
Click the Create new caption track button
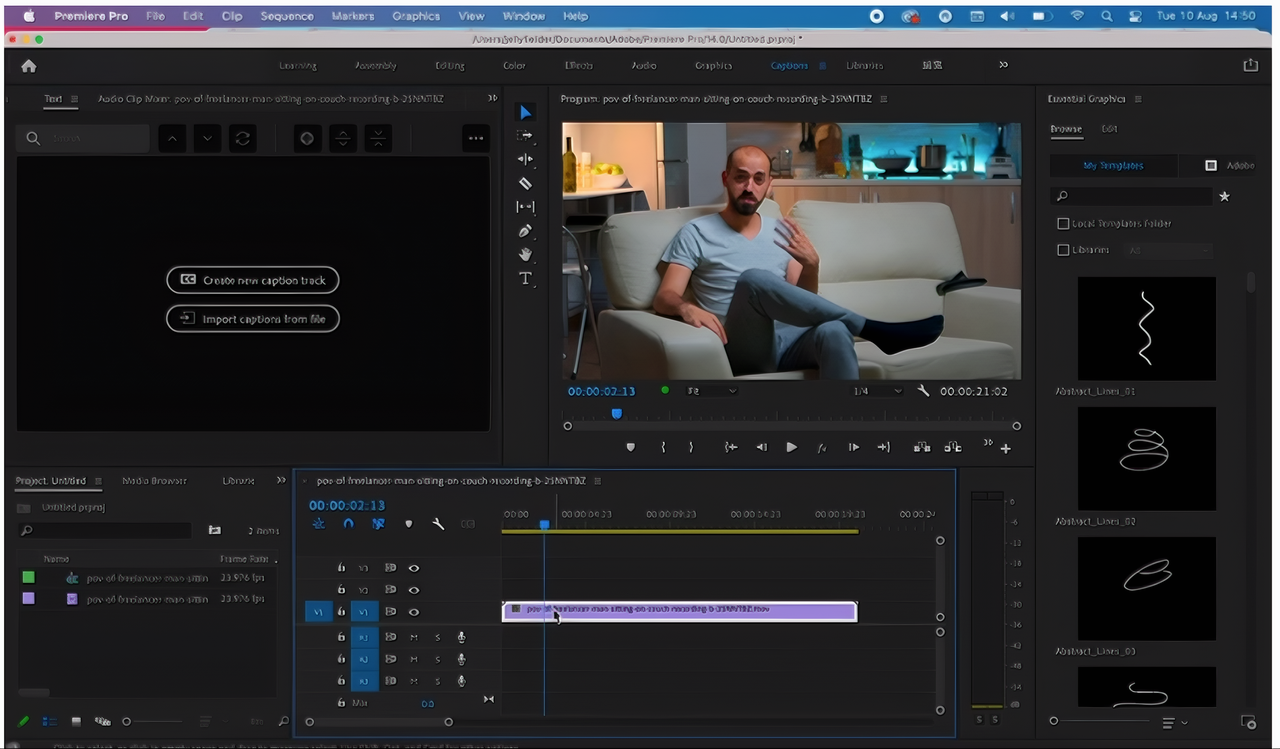point(252,280)
